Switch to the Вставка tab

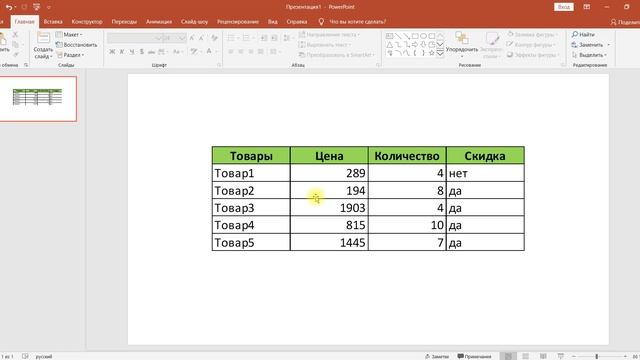coord(53,22)
